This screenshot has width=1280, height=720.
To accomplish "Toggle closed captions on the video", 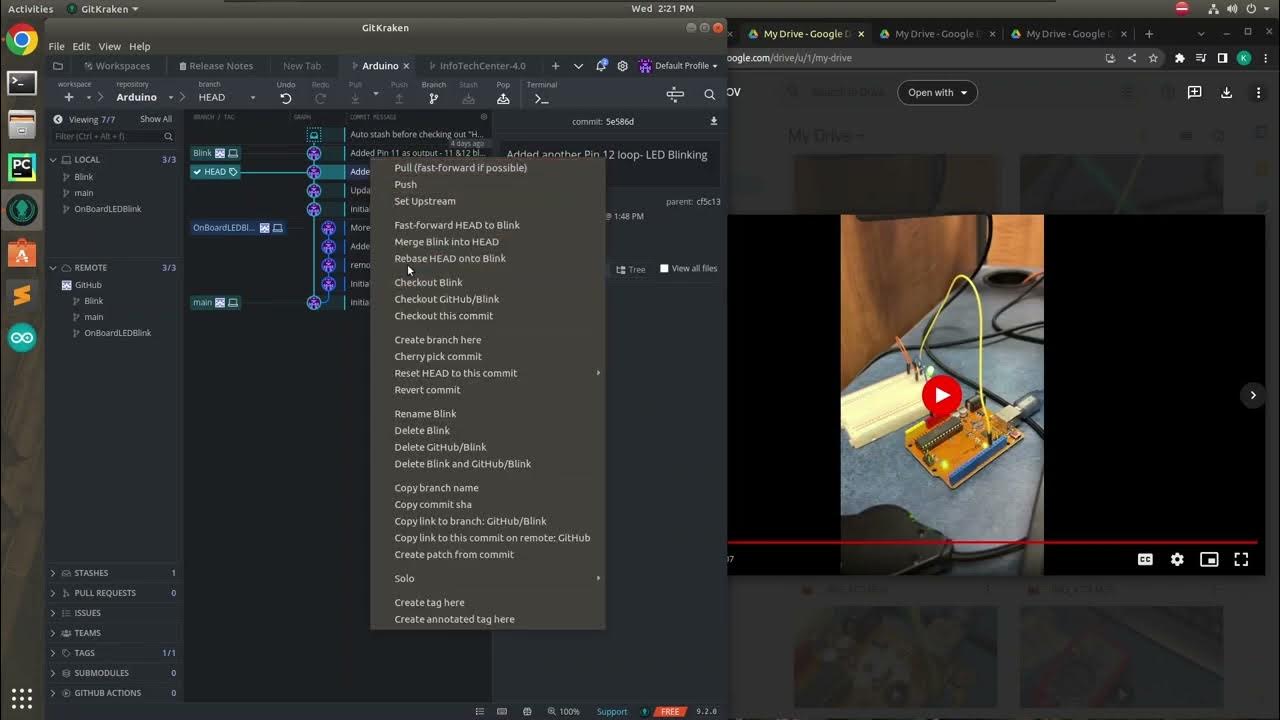I will [1146, 560].
